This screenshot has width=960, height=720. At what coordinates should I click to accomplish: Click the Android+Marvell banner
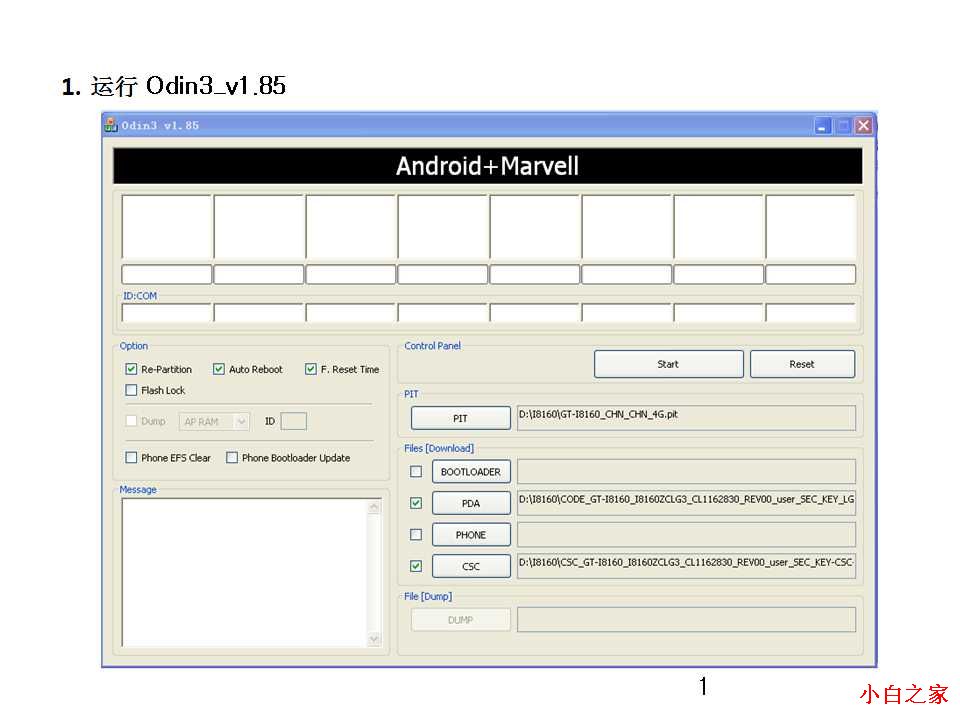tap(487, 166)
